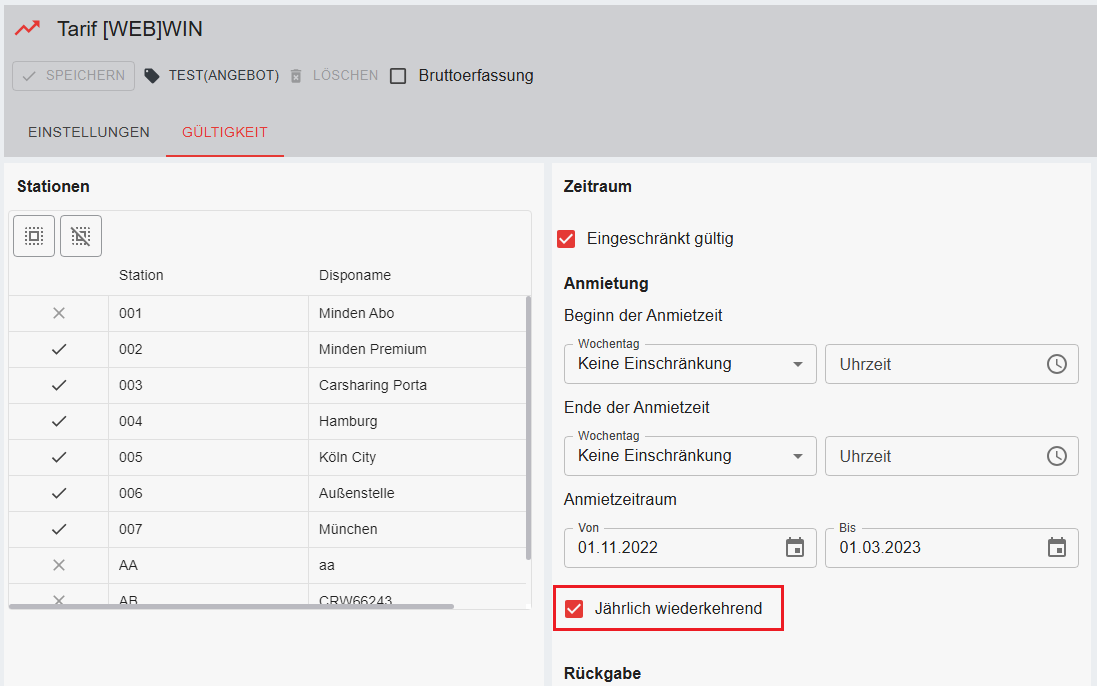Select the Gültigkeit tab
Viewport: 1097px width, 686px height.
pyautogui.click(x=225, y=132)
